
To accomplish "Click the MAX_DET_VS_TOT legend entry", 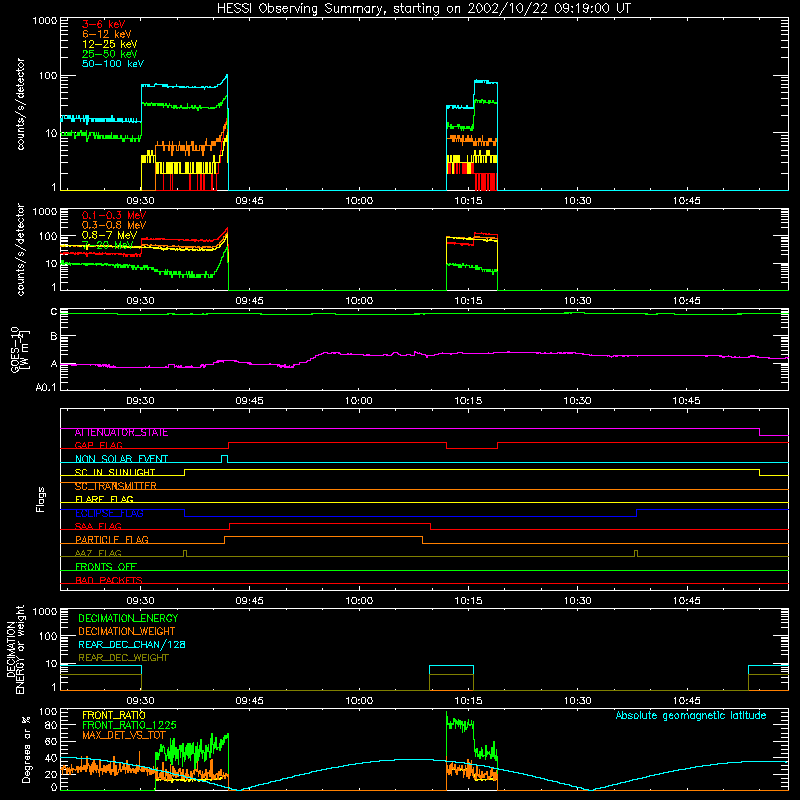I will click(x=124, y=735).
